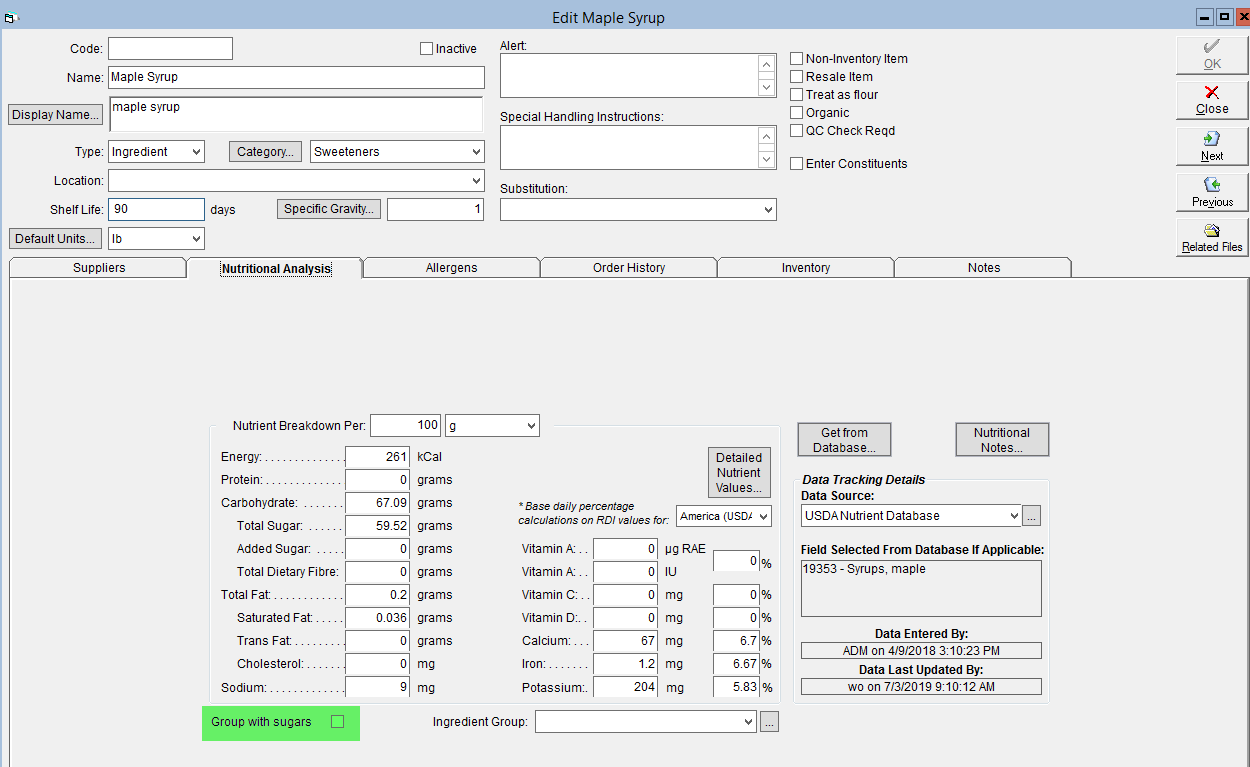The height and width of the screenshot is (767, 1250).
Task: Go to the Previous ingredient record
Action: [x=1212, y=192]
